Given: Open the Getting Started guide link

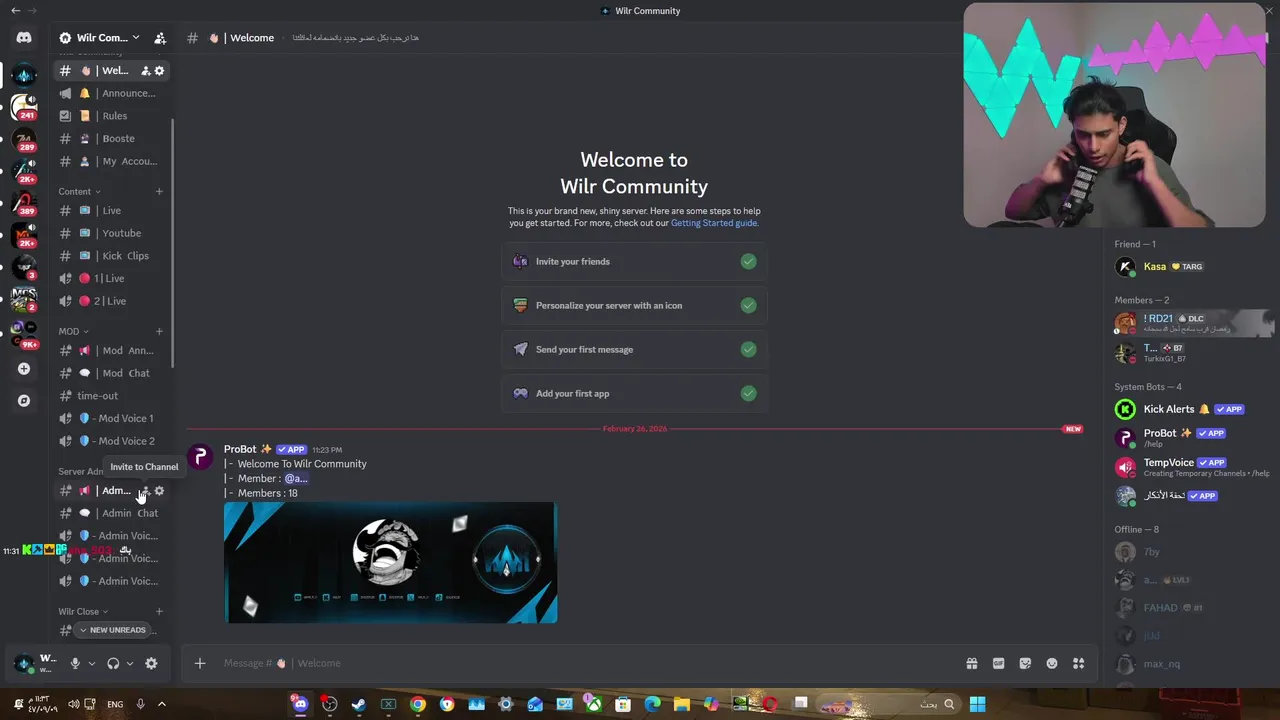Looking at the screenshot, I should coord(714,223).
